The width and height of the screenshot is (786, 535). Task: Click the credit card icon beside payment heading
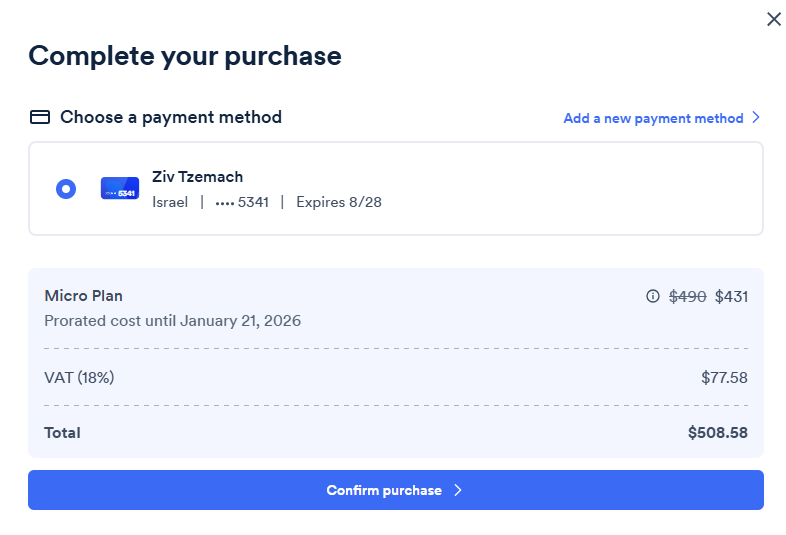[40, 117]
